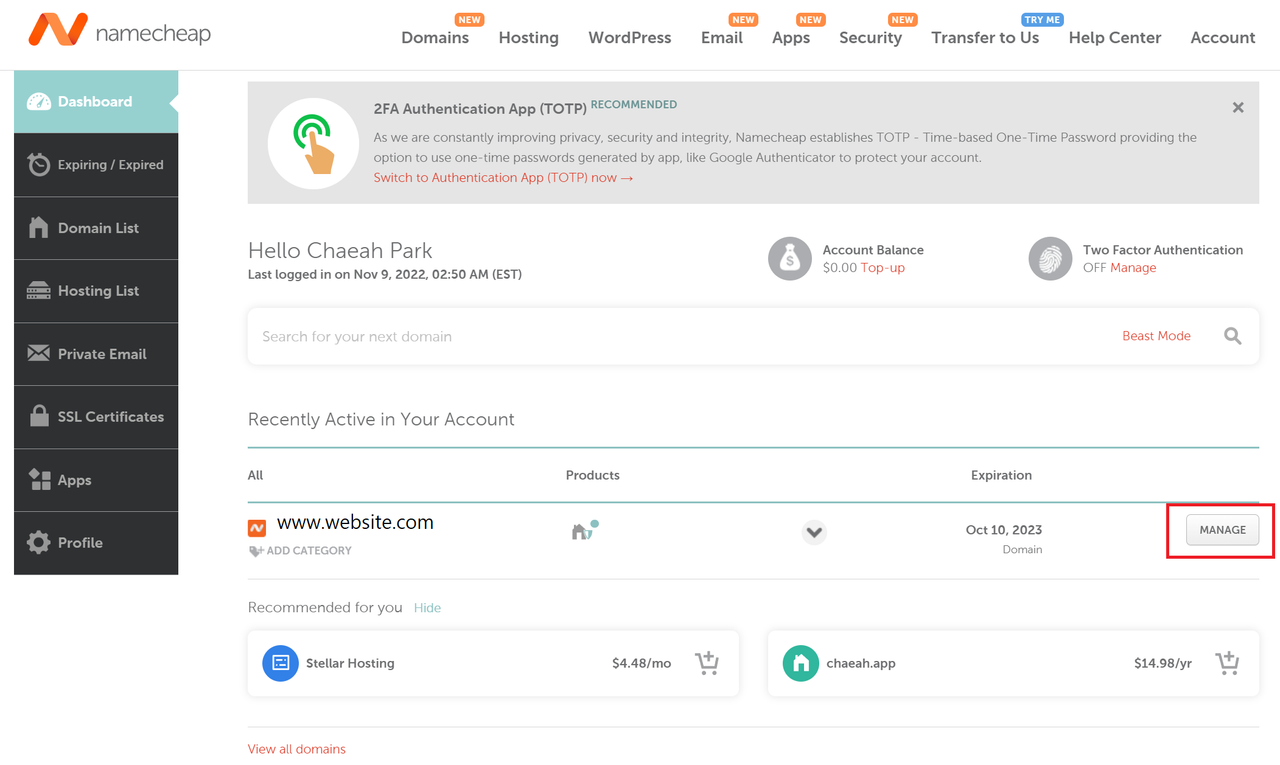
Task: Close the 2FA Authentication banner
Action: pos(1238,107)
